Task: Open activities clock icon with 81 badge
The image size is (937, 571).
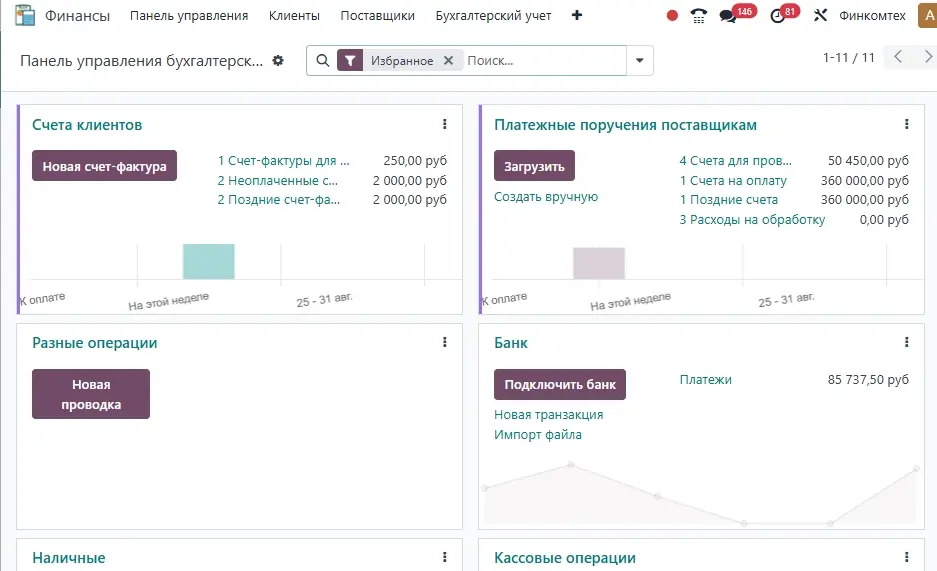Action: (x=778, y=16)
